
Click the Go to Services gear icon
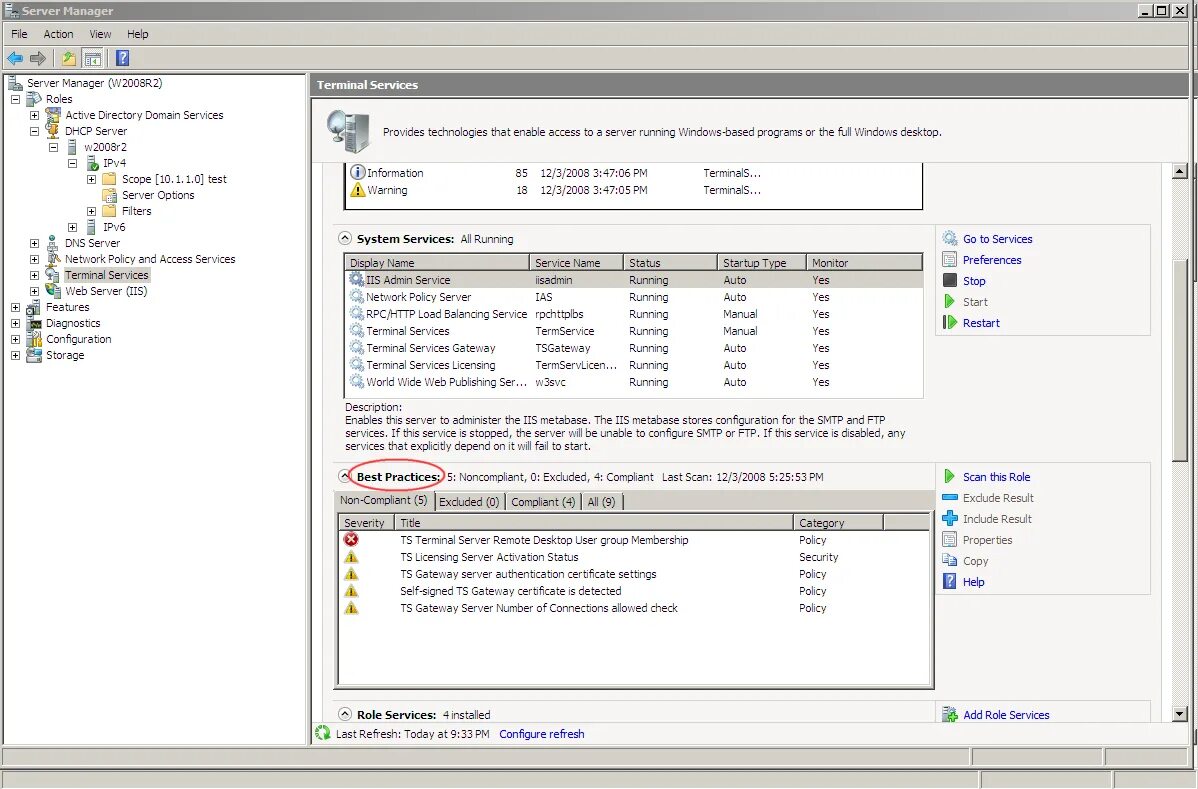click(950, 238)
